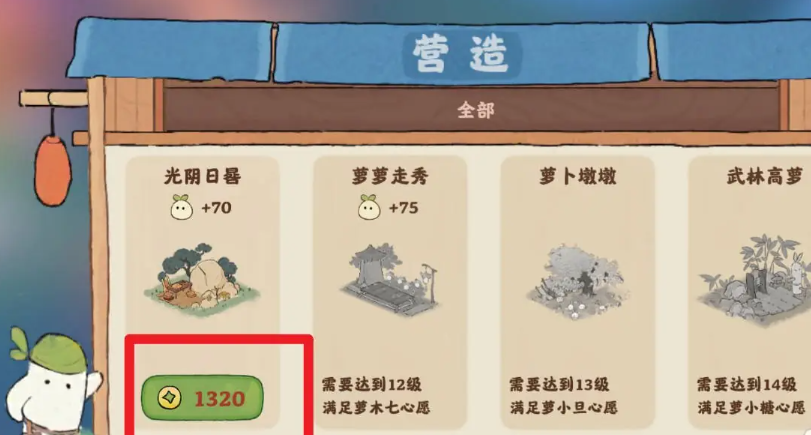Click the 光阴日晷 card title
The height and width of the screenshot is (435, 811).
tap(202, 176)
